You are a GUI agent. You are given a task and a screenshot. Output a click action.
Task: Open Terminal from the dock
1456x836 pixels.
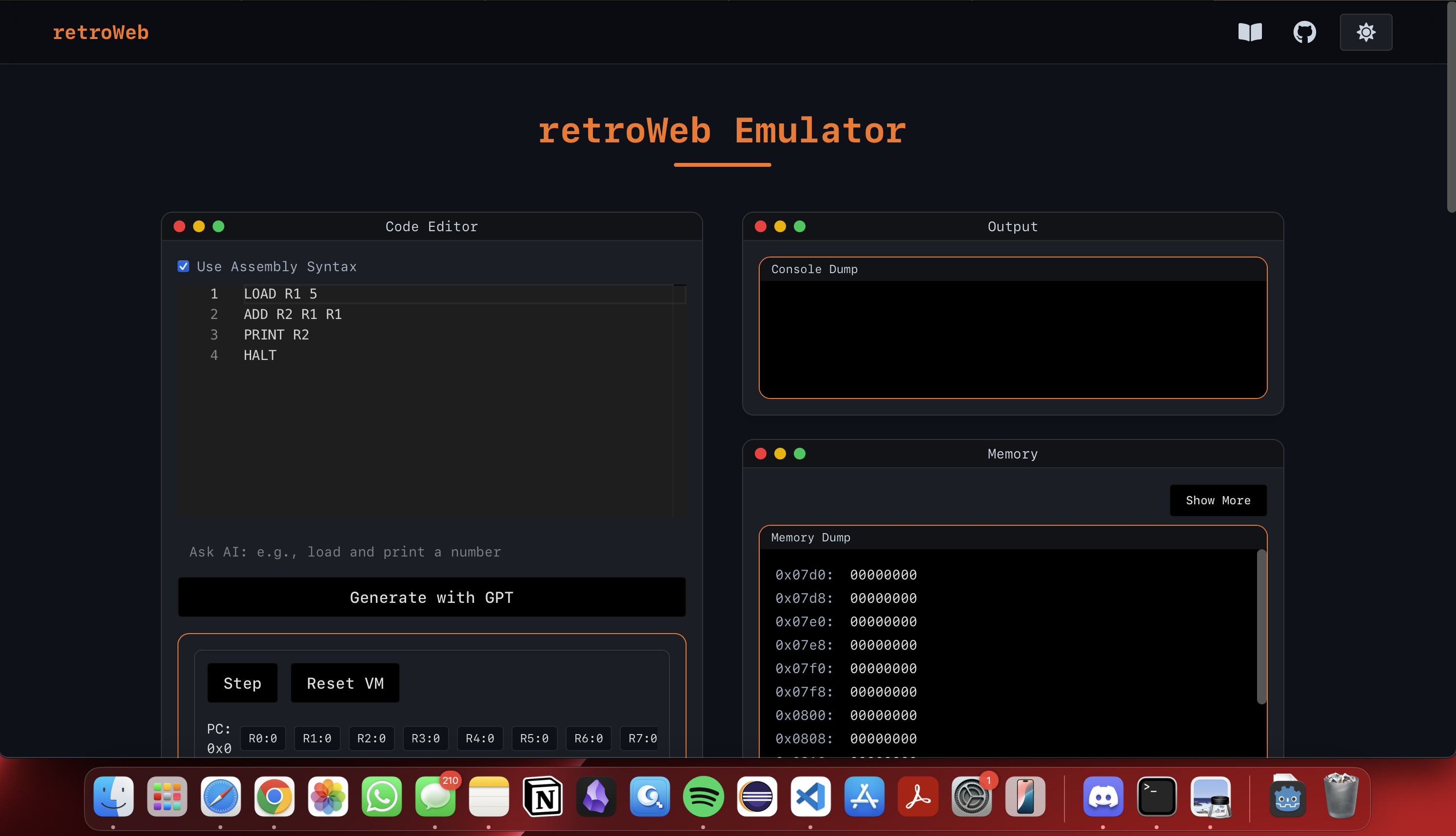[1157, 796]
